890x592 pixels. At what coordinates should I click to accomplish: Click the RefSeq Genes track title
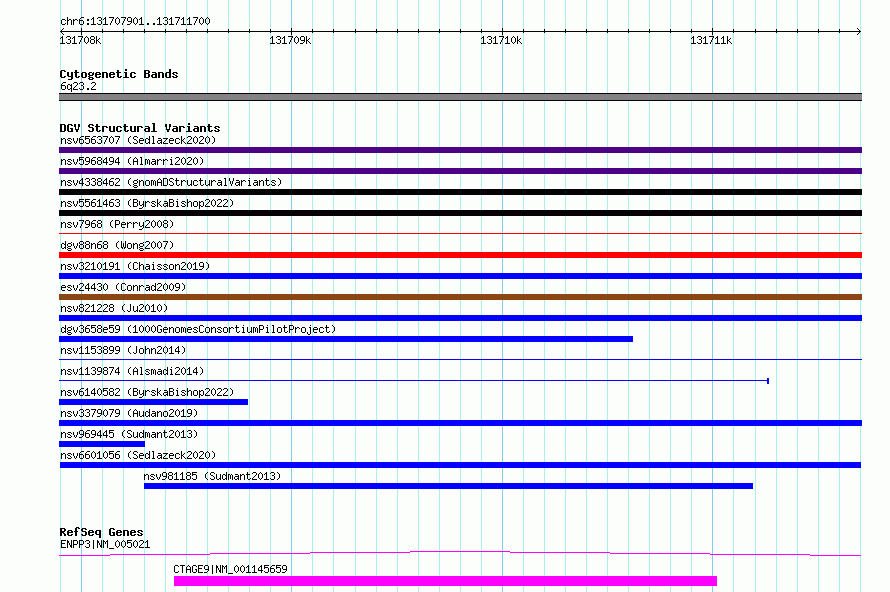click(101, 532)
